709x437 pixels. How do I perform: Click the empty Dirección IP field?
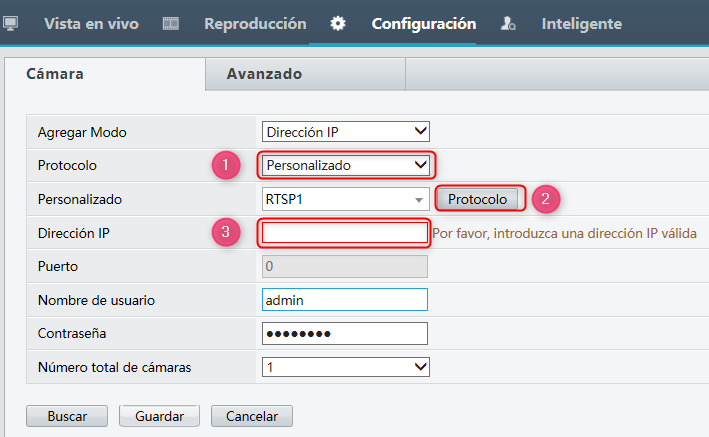(x=345, y=233)
